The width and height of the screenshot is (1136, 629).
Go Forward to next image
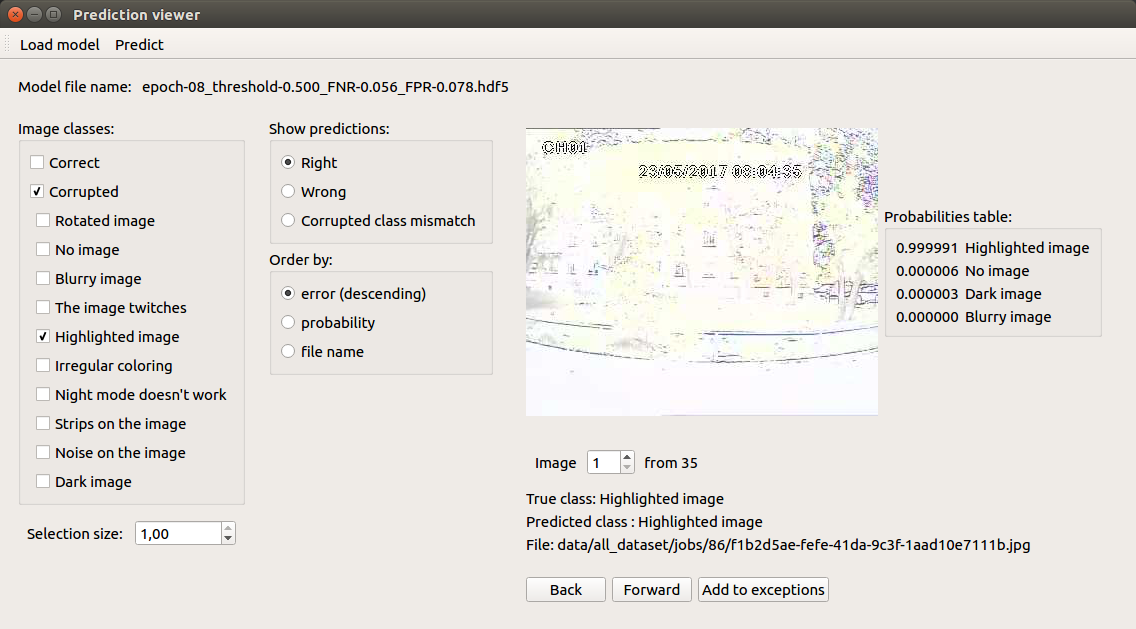pyautogui.click(x=651, y=590)
